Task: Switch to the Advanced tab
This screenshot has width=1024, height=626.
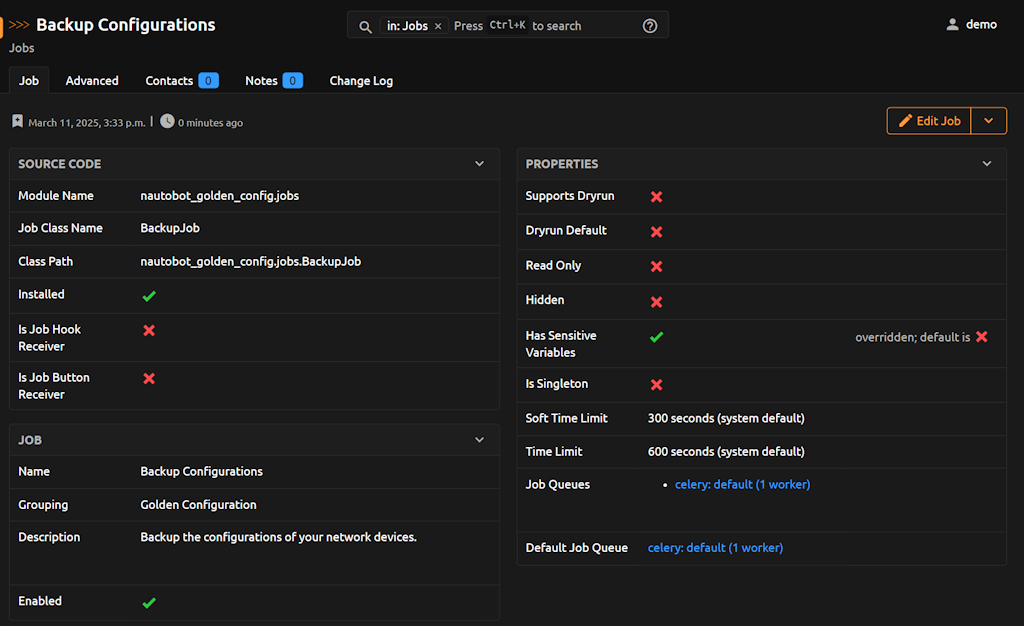Action: (x=92, y=81)
